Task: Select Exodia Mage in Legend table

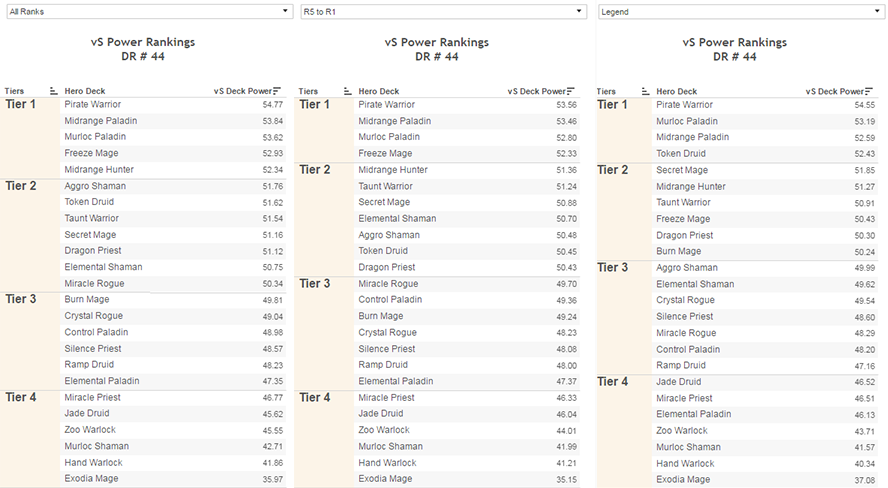Action: click(683, 479)
